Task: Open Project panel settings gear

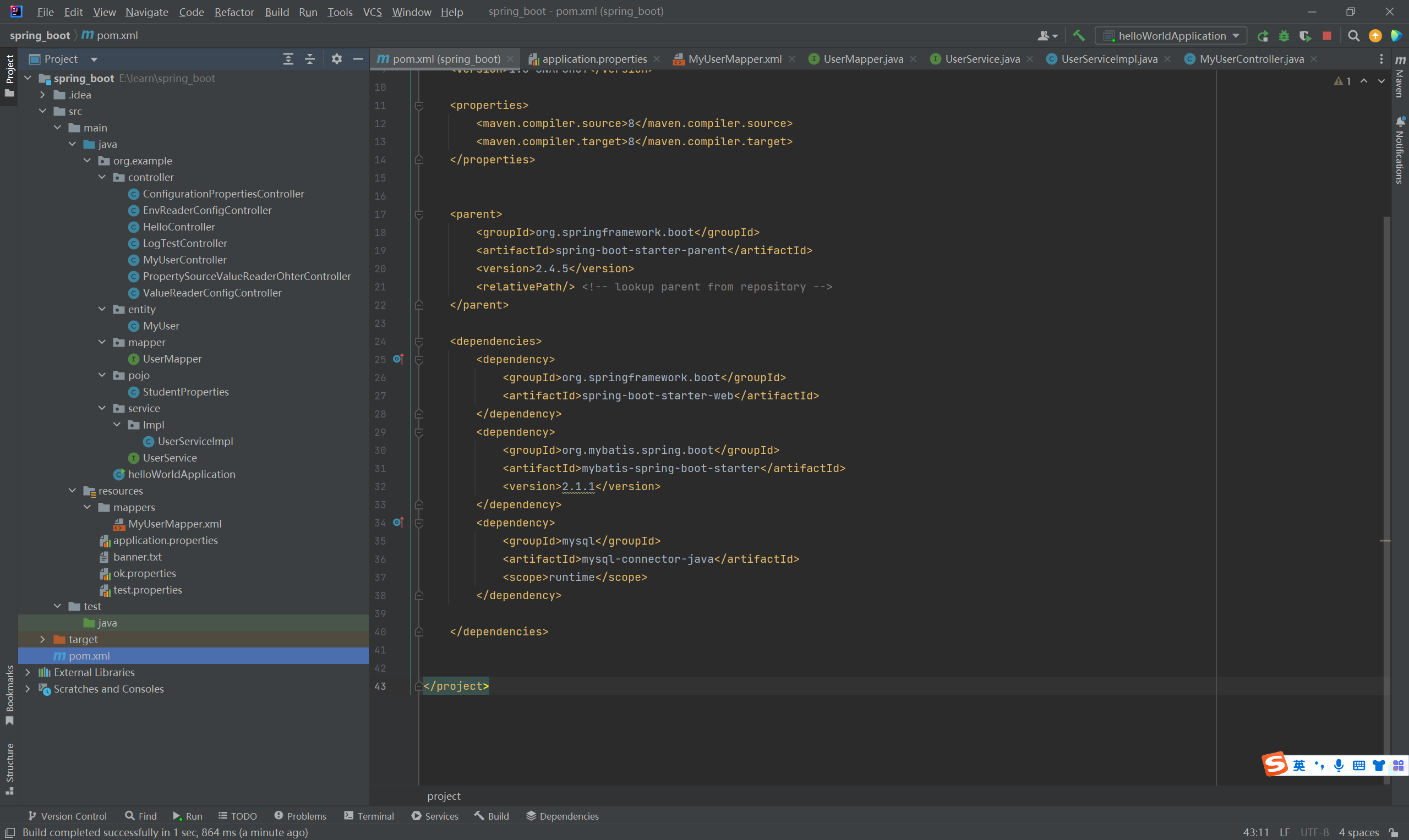Action: 336,59
